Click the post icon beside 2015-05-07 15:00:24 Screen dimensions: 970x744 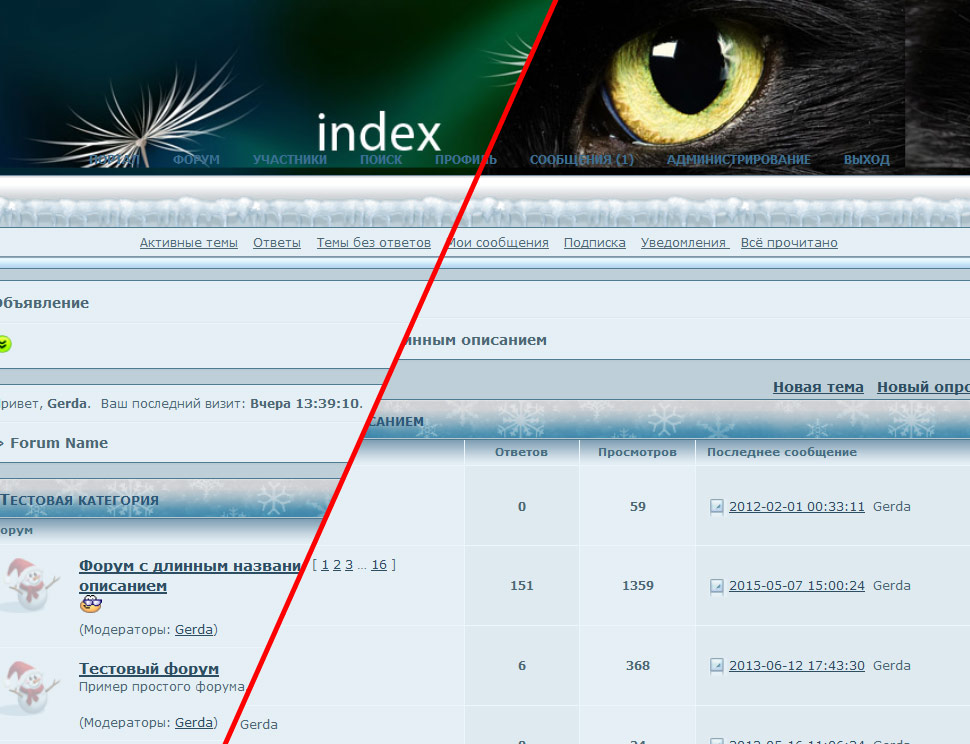coord(716,586)
